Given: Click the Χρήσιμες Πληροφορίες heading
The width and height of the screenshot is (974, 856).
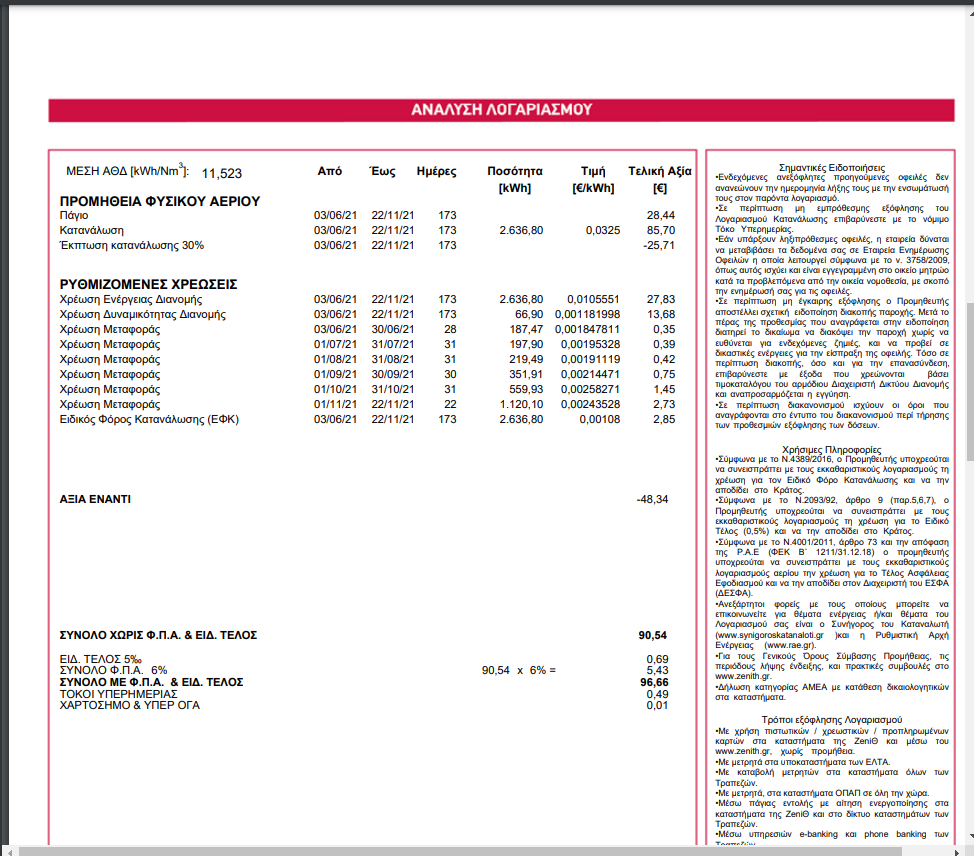Looking at the screenshot, I should (x=832, y=450).
